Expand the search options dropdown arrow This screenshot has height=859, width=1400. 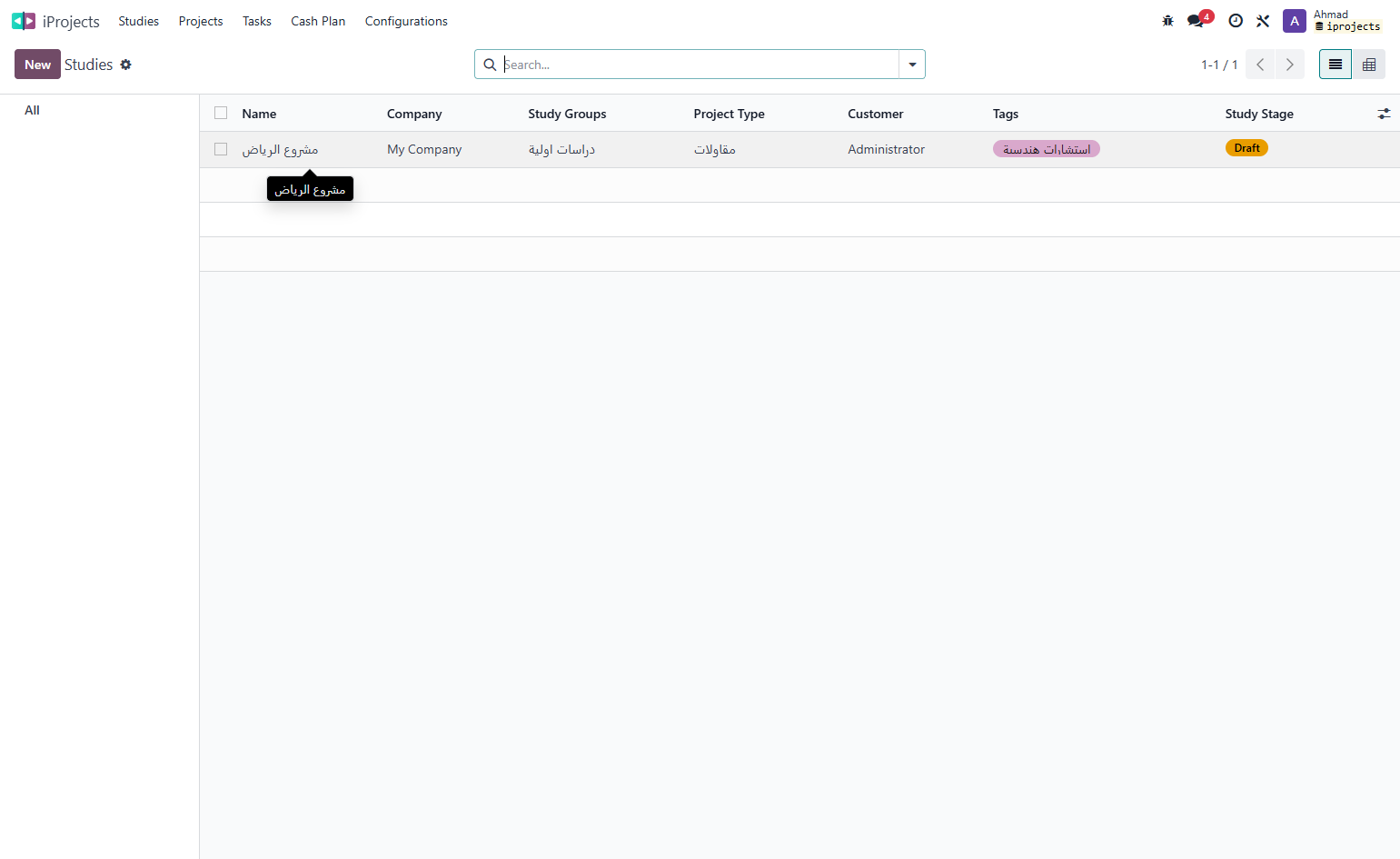912,65
